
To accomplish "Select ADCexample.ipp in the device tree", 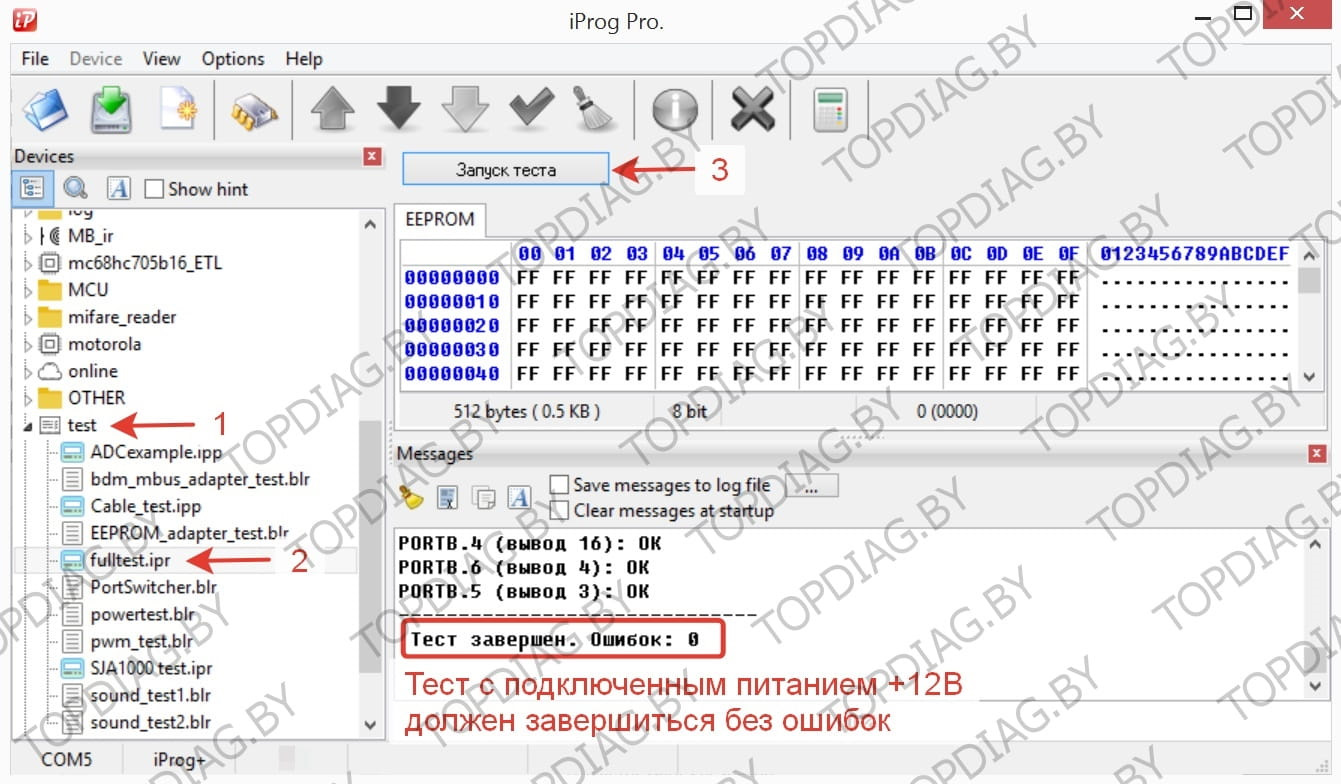I will (x=156, y=452).
